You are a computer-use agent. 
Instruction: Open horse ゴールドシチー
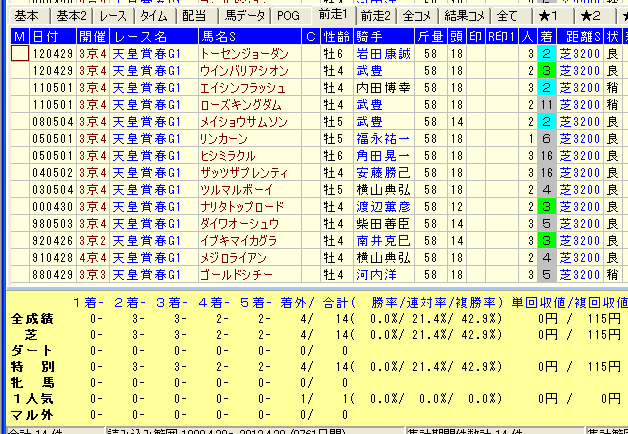click(236, 275)
